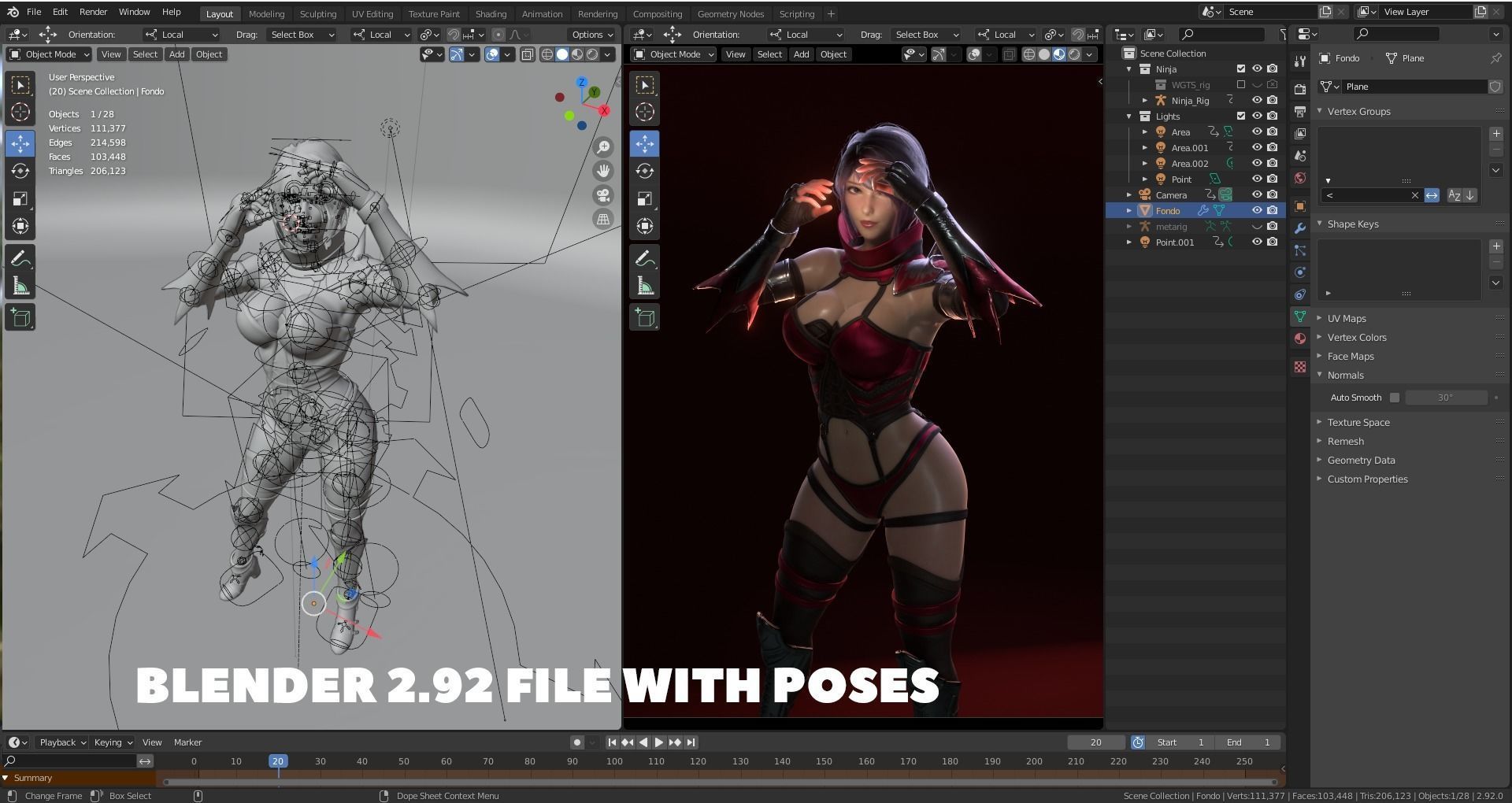Expand the Ninja_Rig item in the outliner
Image resolution: width=1512 pixels, height=803 pixels.
click(1145, 101)
